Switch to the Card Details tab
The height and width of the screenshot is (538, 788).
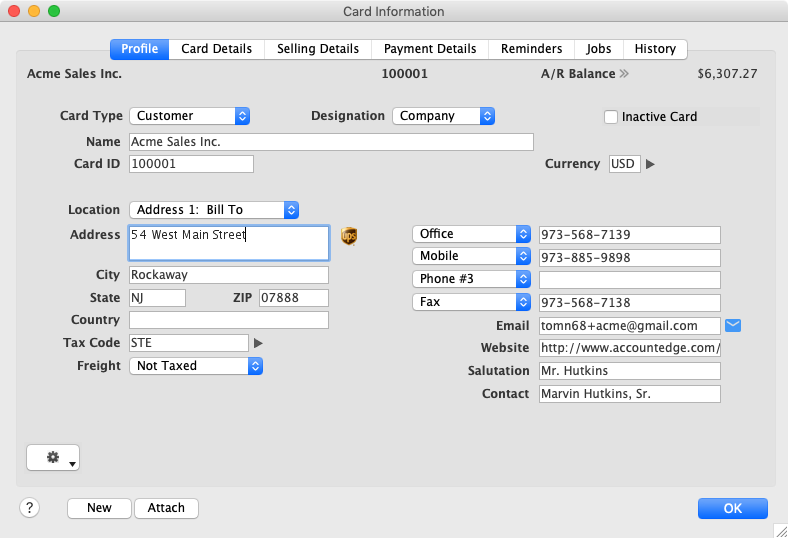216,49
